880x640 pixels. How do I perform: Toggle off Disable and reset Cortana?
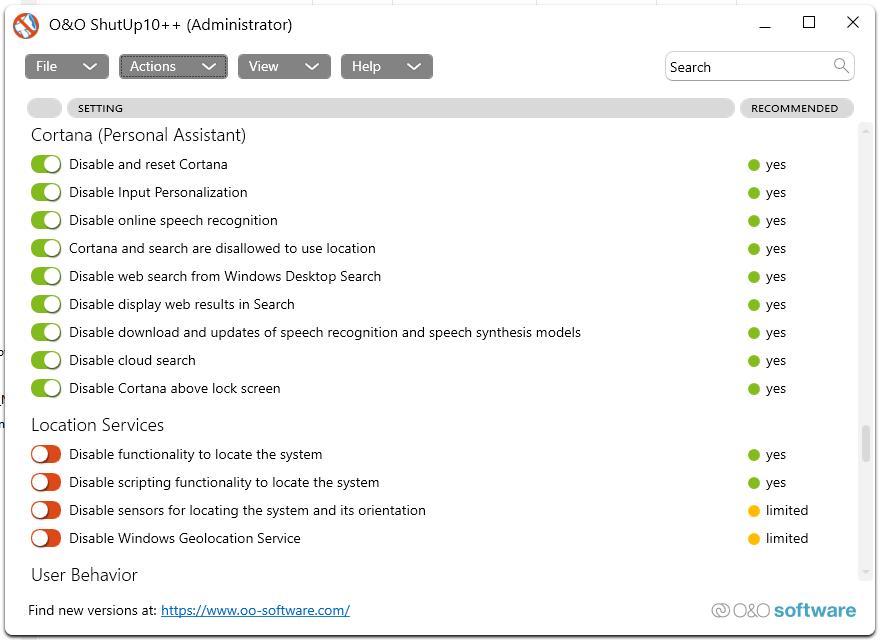(x=46, y=165)
